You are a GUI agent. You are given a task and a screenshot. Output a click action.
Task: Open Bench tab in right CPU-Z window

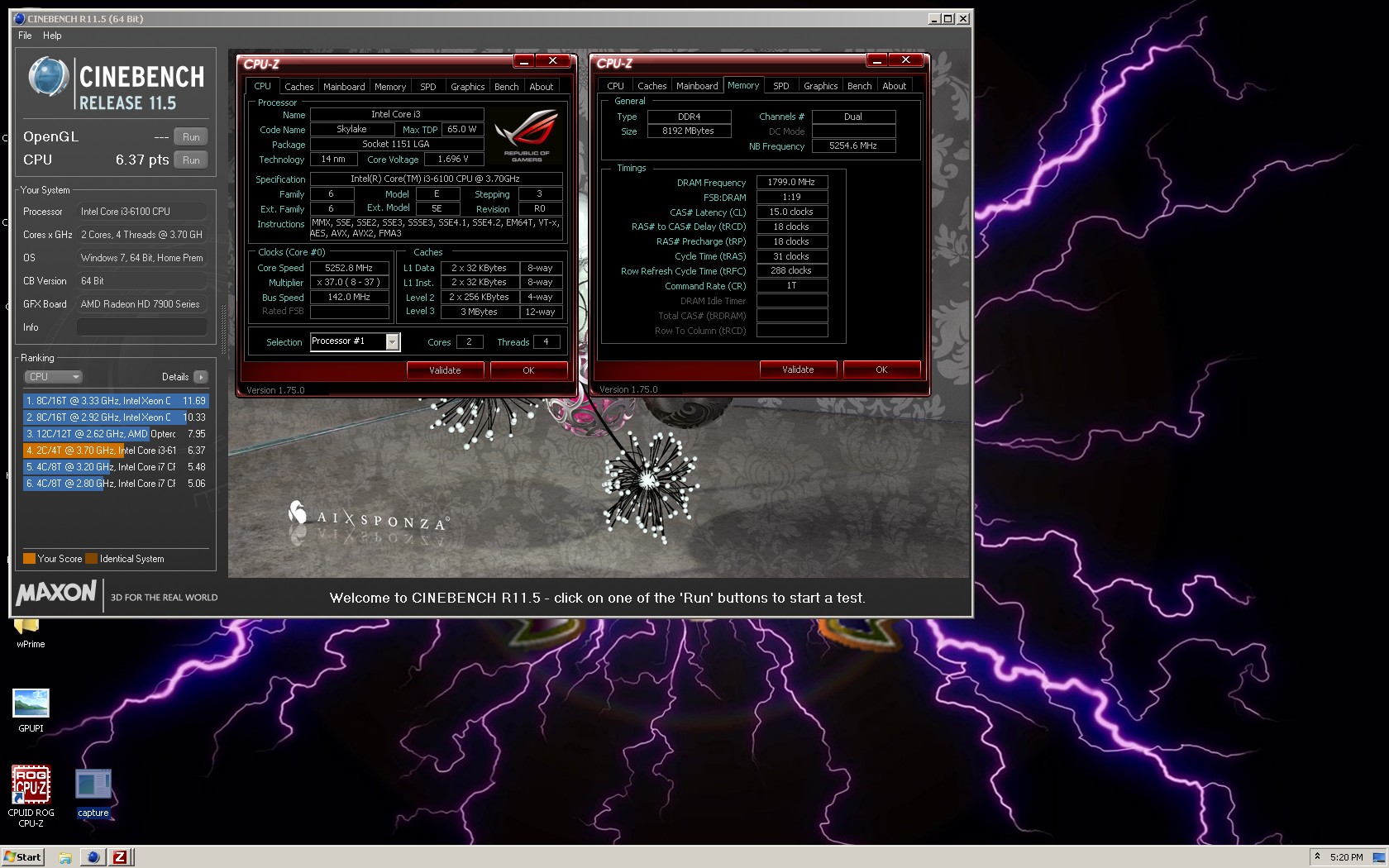click(859, 86)
